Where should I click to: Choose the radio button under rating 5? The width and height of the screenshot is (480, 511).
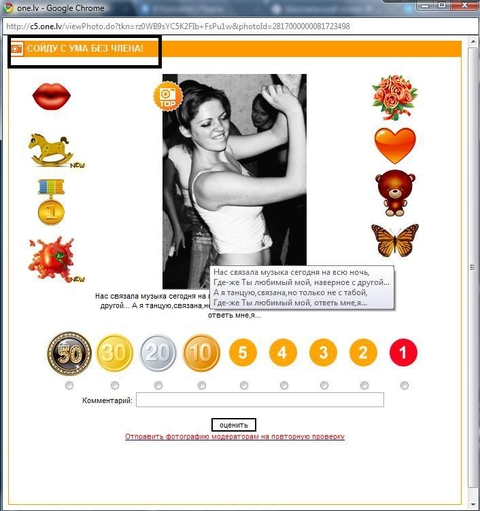[244, 386]
